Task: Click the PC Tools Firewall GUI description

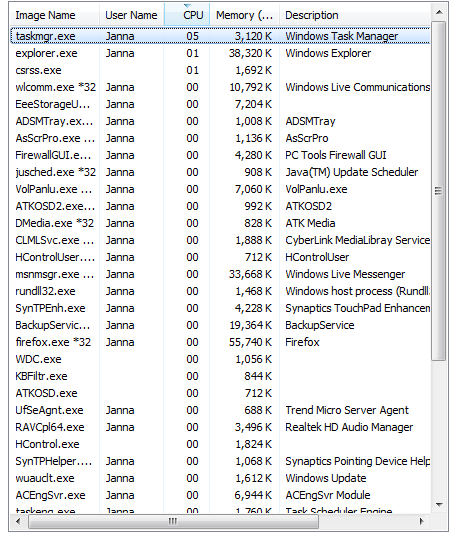Action: coord(336,156)
